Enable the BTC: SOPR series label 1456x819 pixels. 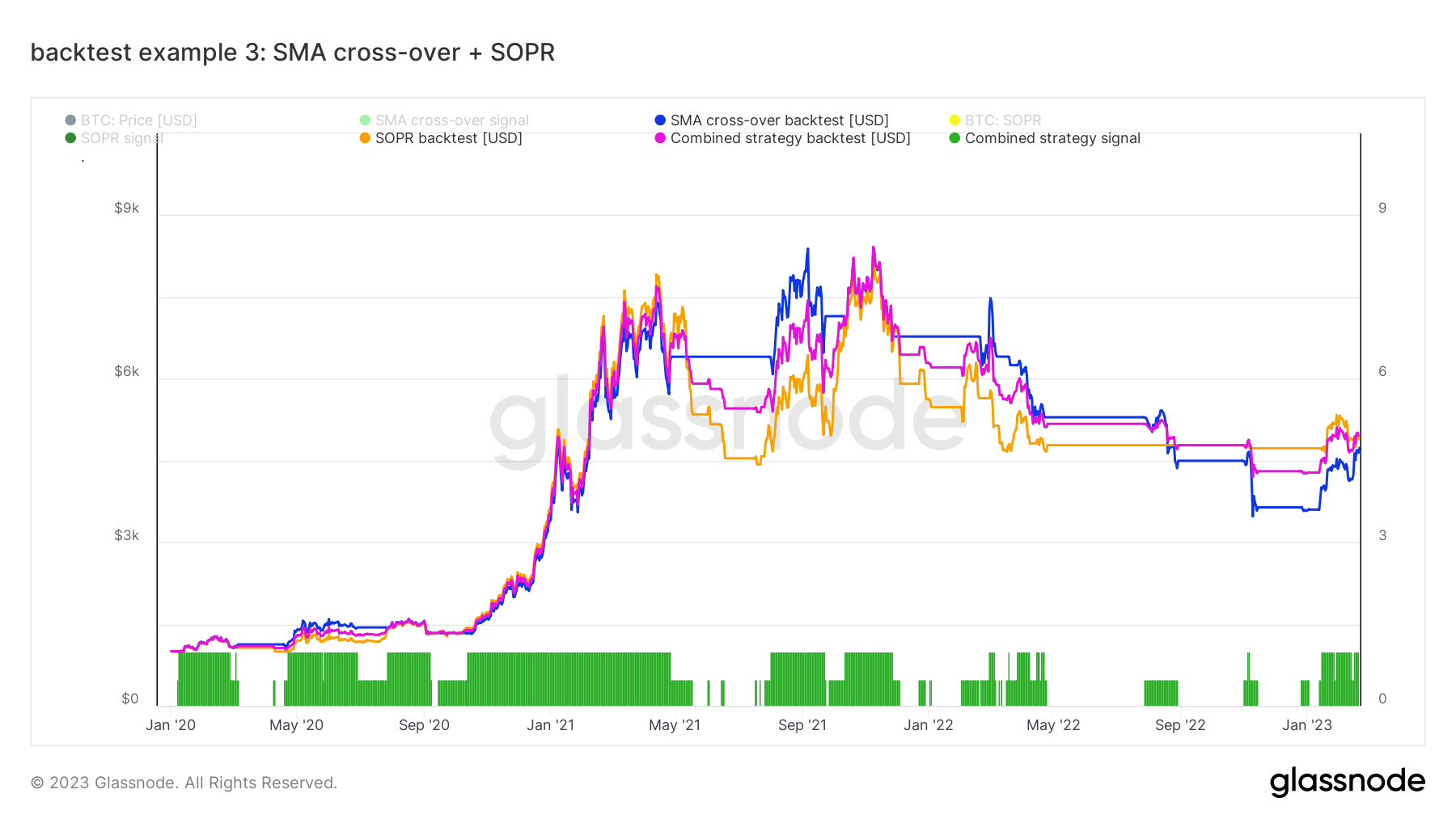(1002, 120)
